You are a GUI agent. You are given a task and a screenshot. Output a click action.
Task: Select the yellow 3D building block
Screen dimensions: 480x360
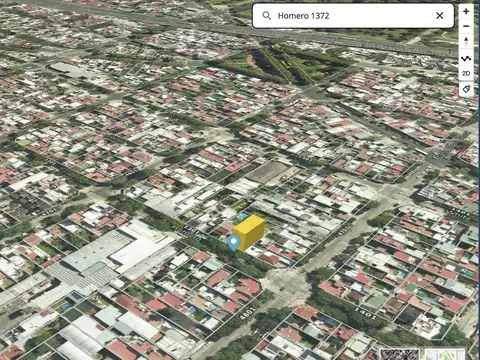pyautogui.click(x=250, y=232)
